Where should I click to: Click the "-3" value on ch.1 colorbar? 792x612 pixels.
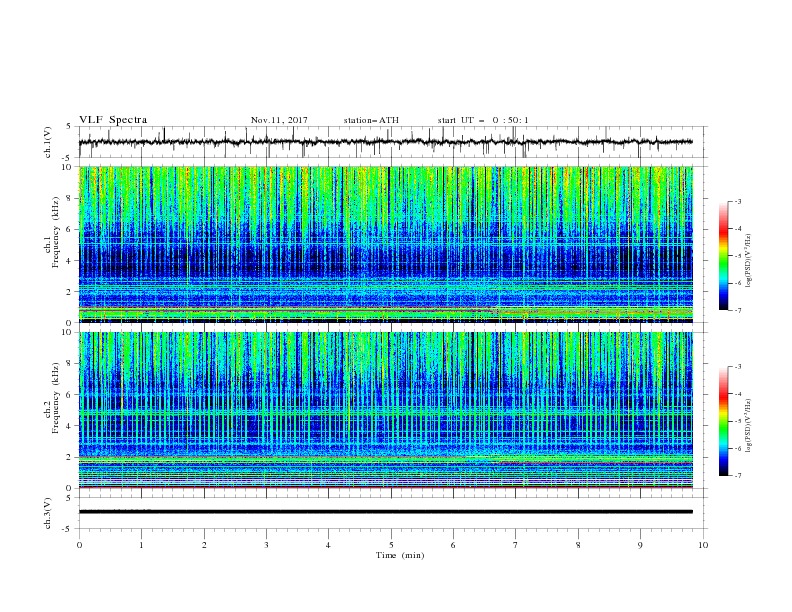pos(737,201)
